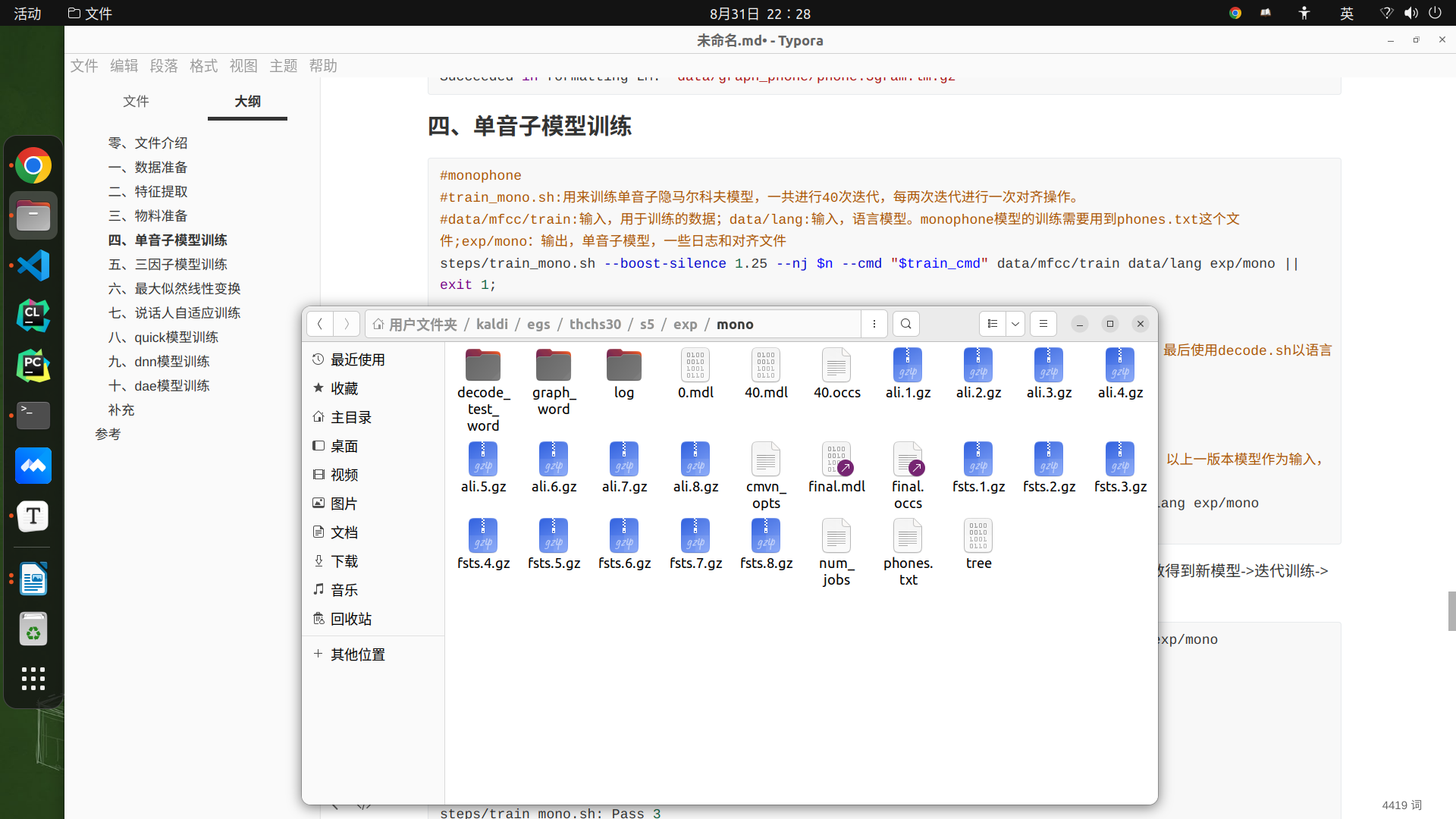Click Typora document vertical scrollbar thumb

click(x=1451, y=611)
